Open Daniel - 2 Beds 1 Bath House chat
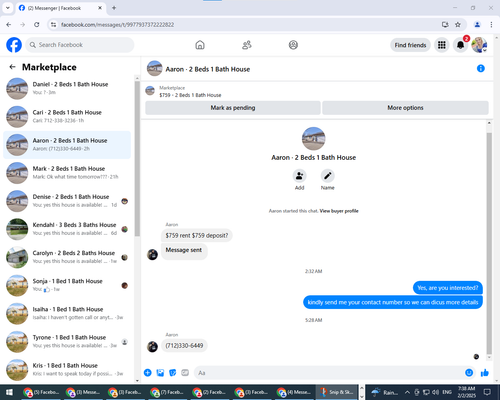Viewport: 500px width, 400px height. pyautogui.click(x=67, y=88)
